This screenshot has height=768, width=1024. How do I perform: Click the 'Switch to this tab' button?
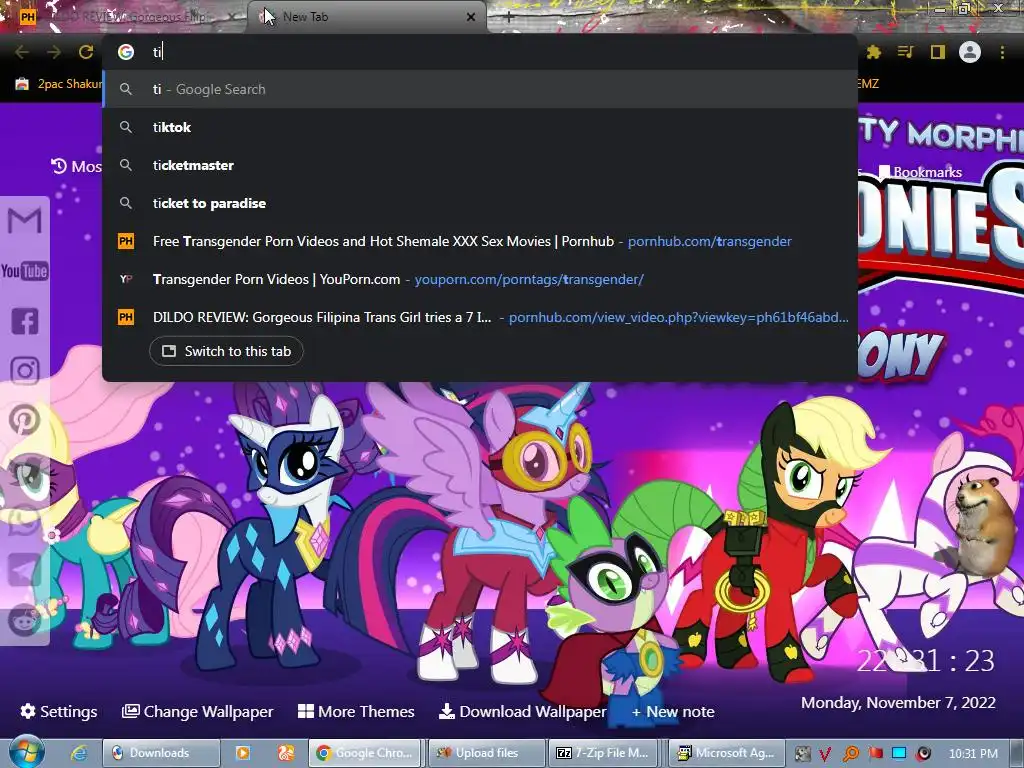coord(226,351)
